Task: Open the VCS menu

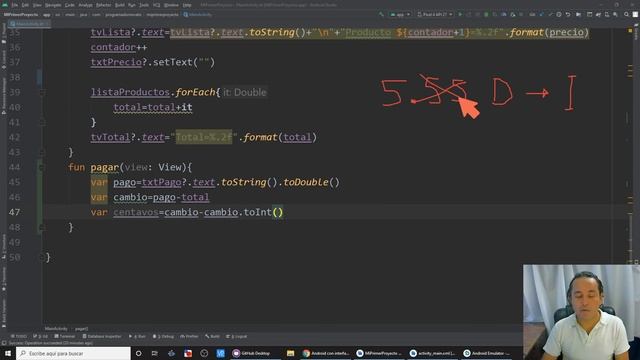Action: tap(157, 5)
